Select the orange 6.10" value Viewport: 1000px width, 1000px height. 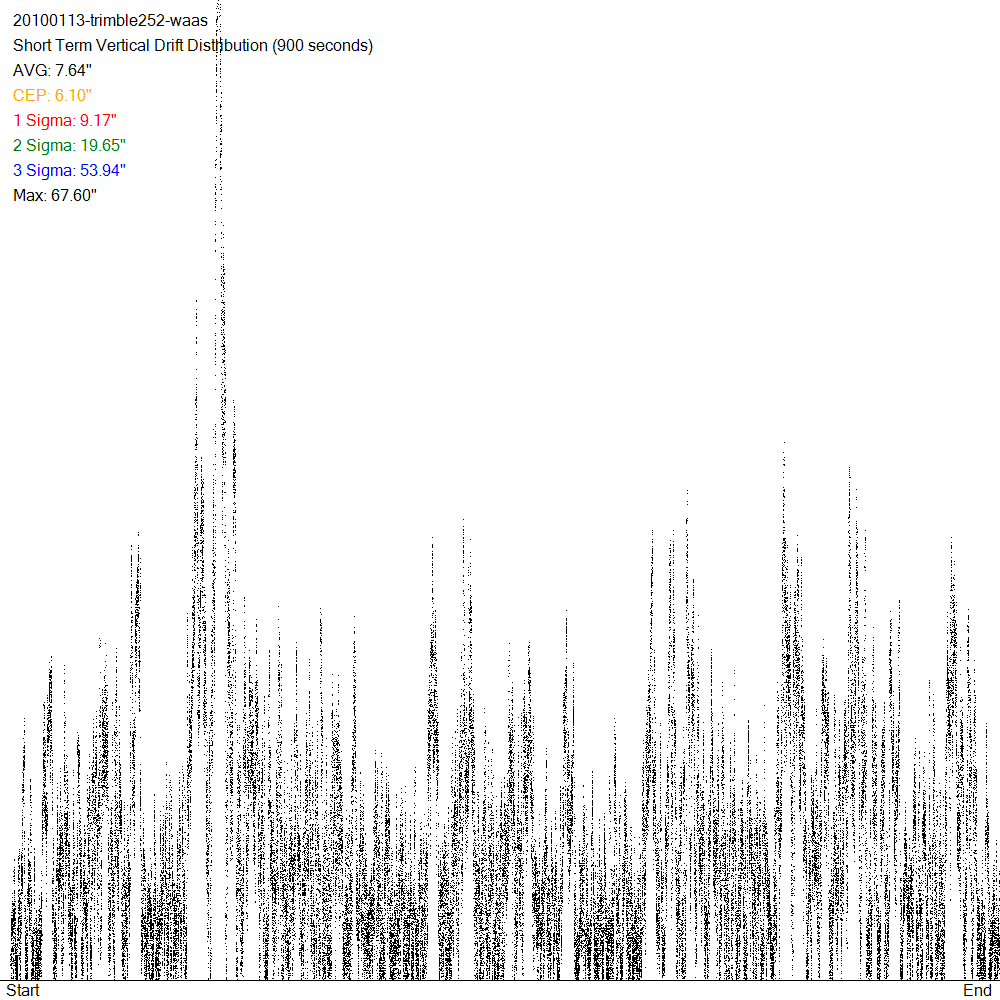73,96
